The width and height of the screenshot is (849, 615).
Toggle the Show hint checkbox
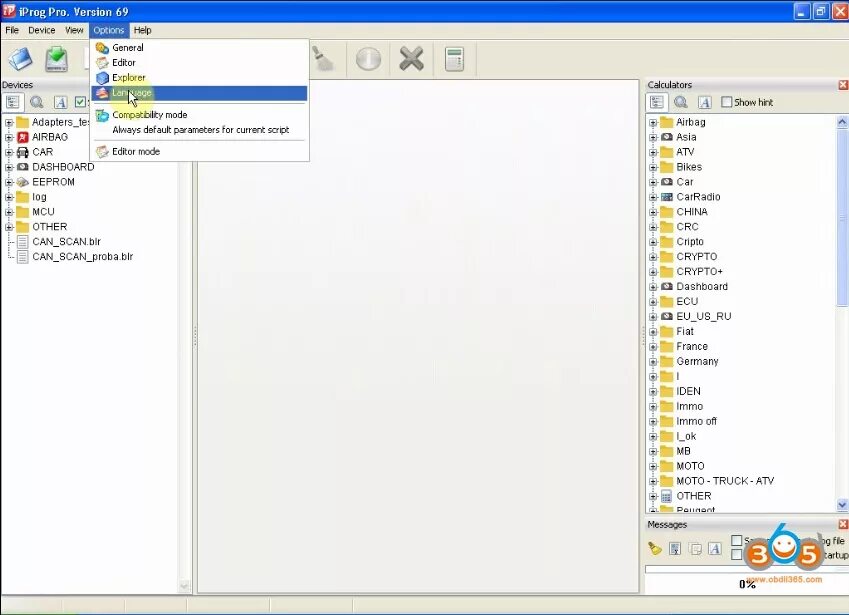727,102
